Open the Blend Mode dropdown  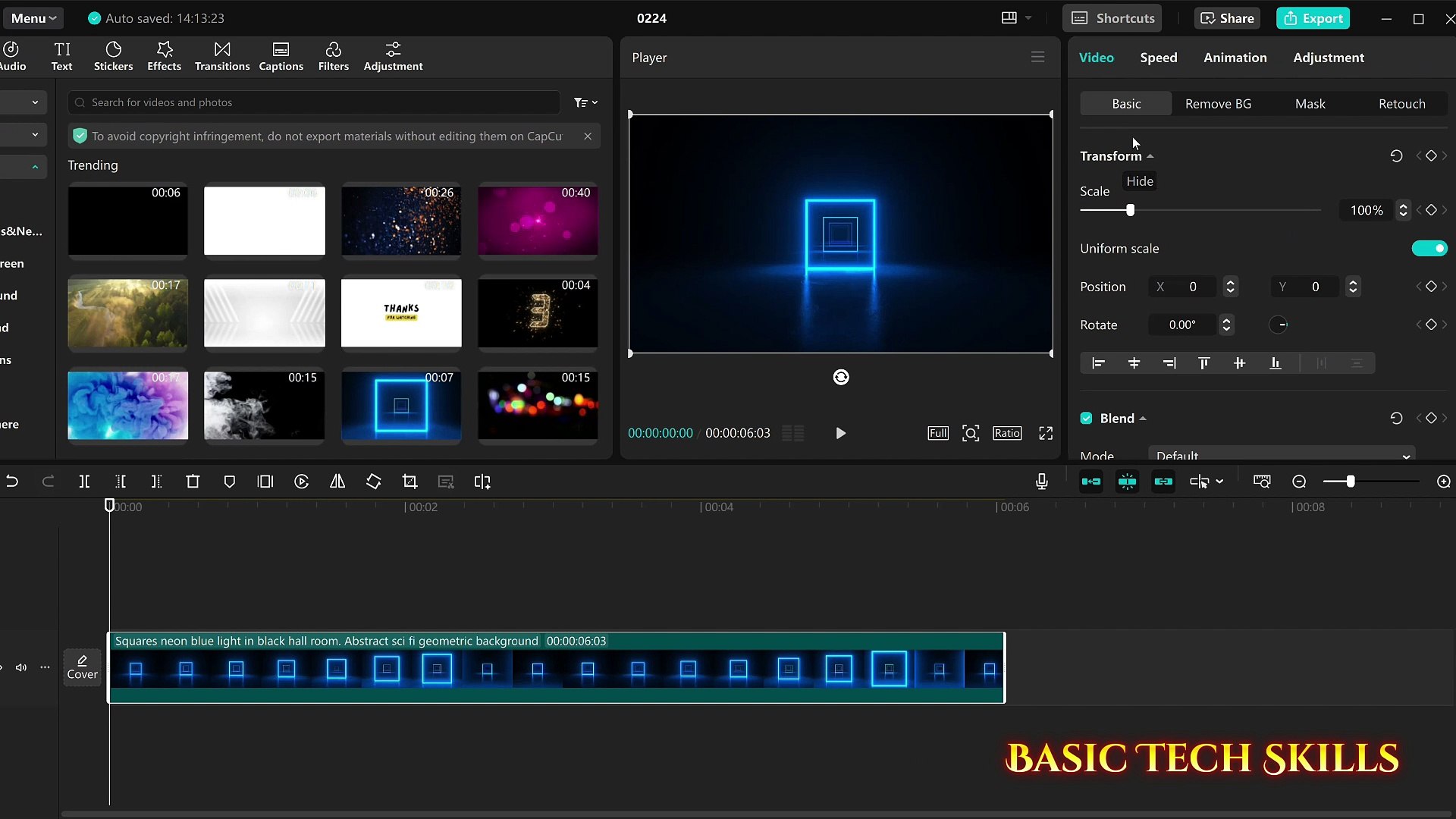pyautogui.click(x=1281, y=455)
